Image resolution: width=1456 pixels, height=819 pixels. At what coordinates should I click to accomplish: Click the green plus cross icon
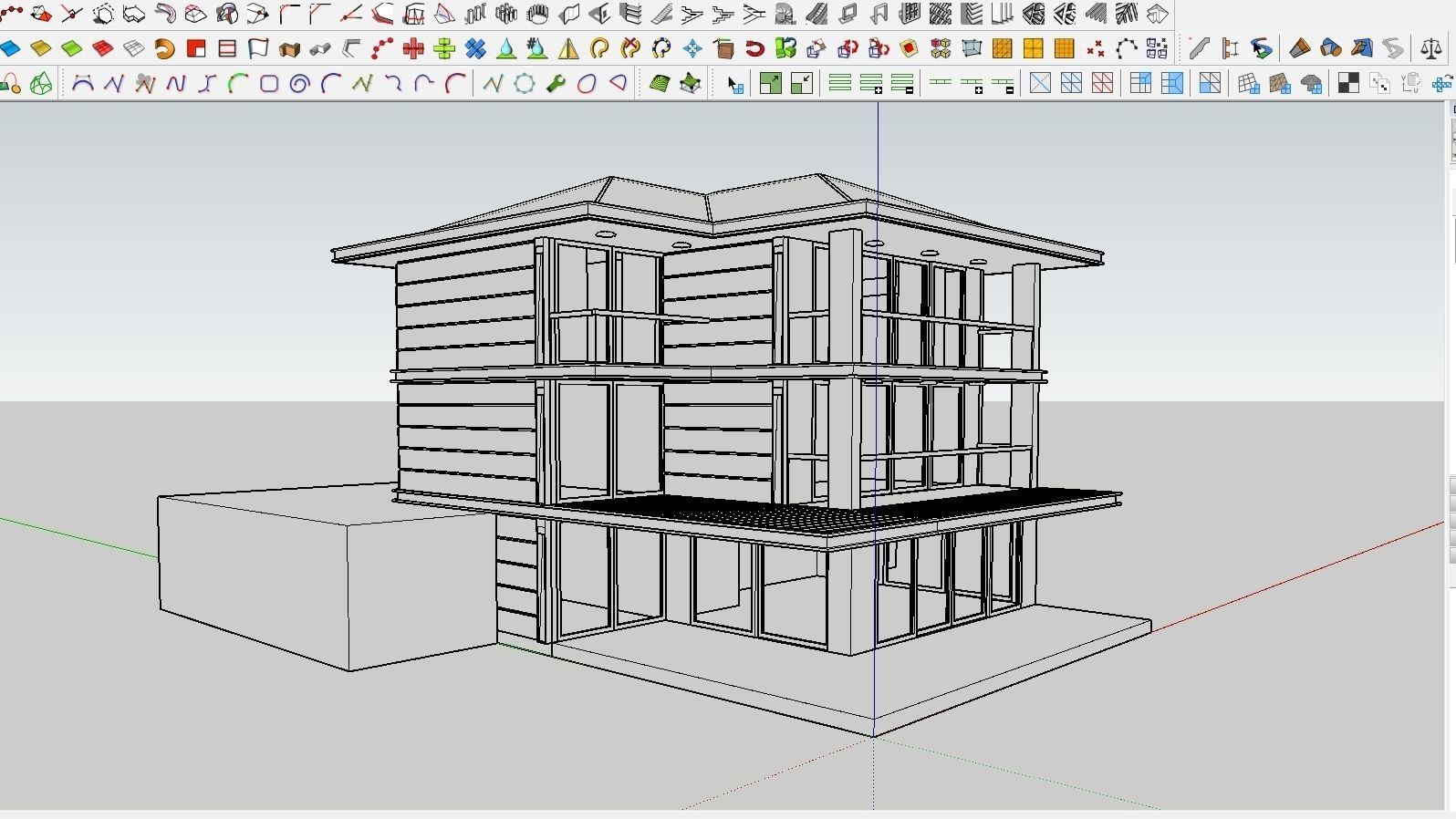coord(444,48)
